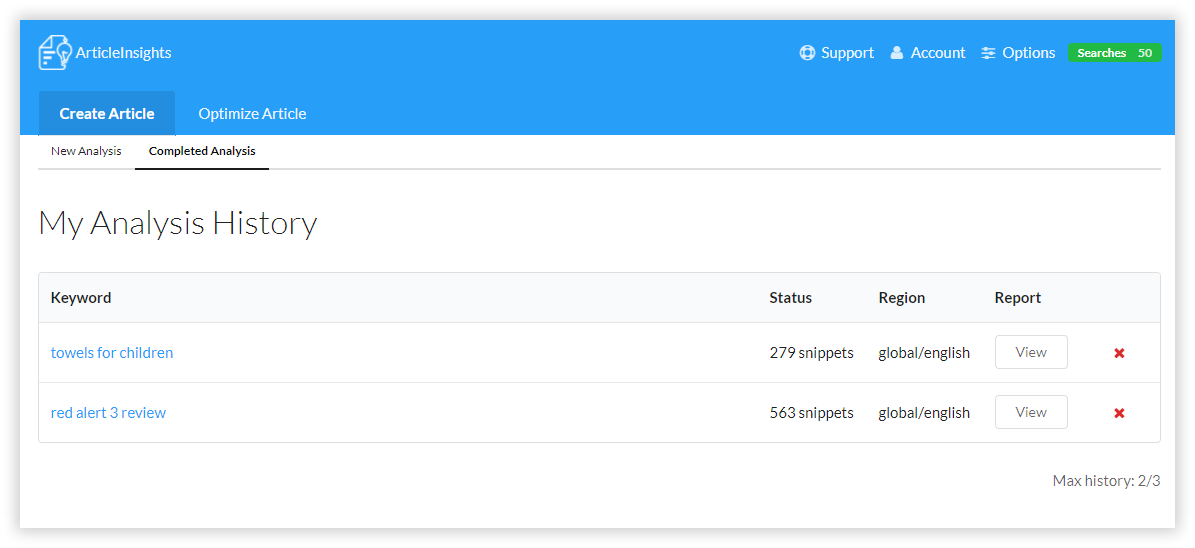The image size is (1195, 548).
Task: Click the '279 snippets' status cell
Action: [812, 353]
